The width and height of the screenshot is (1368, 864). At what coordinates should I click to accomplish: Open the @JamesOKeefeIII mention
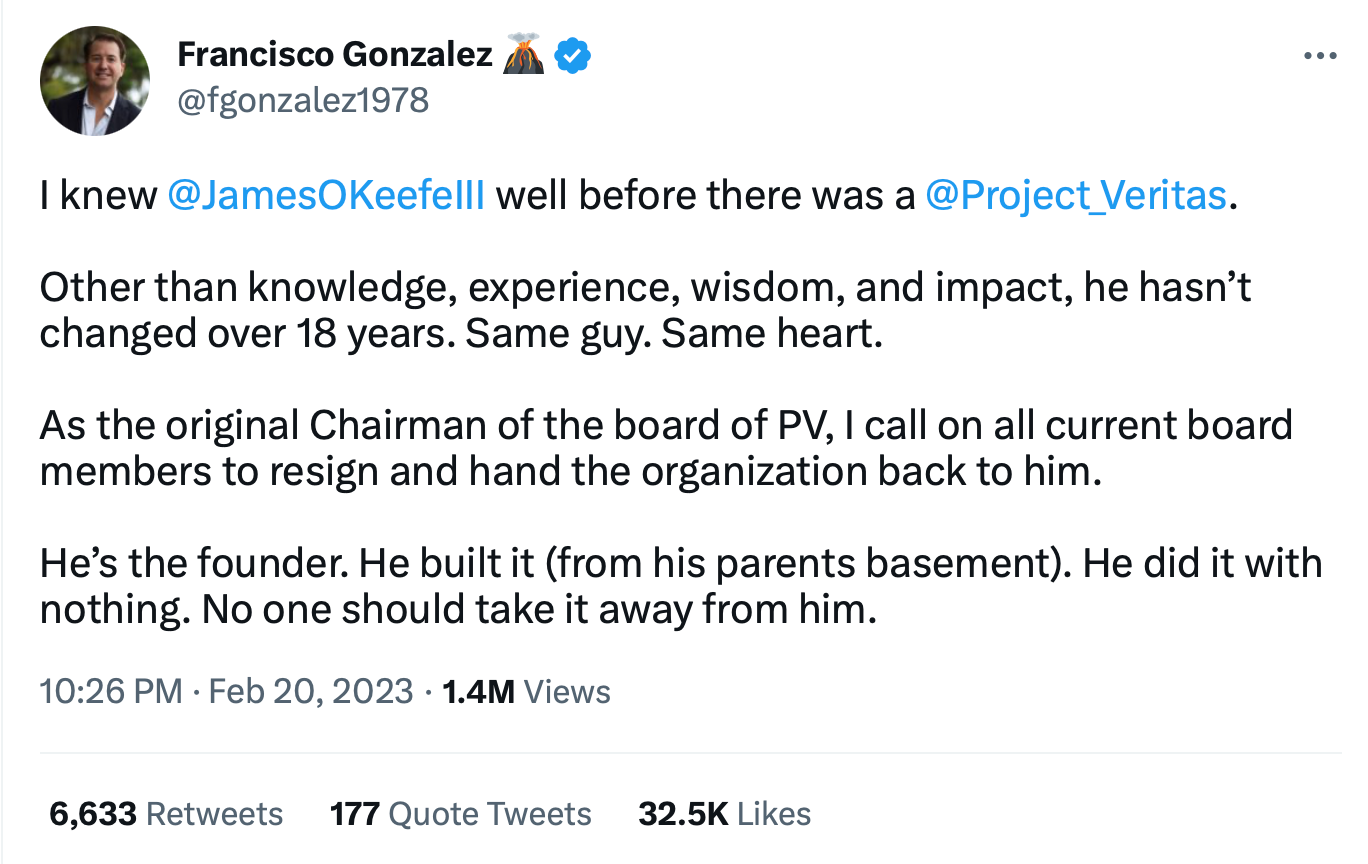tap(326, 196)
